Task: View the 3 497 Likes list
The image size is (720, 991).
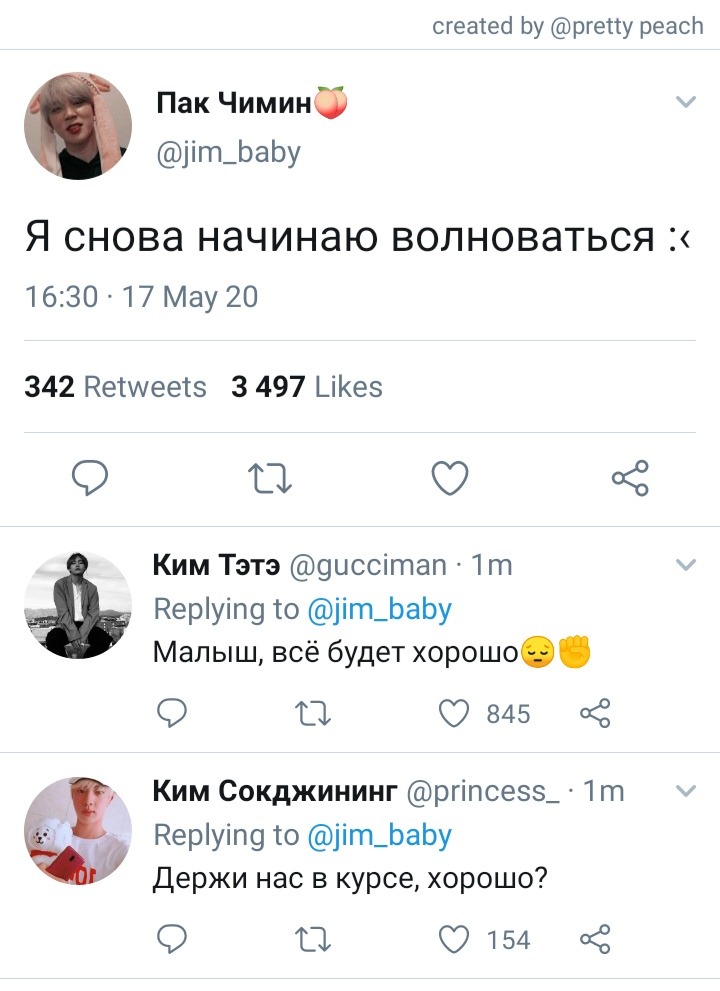Action: tap(307, 387)
